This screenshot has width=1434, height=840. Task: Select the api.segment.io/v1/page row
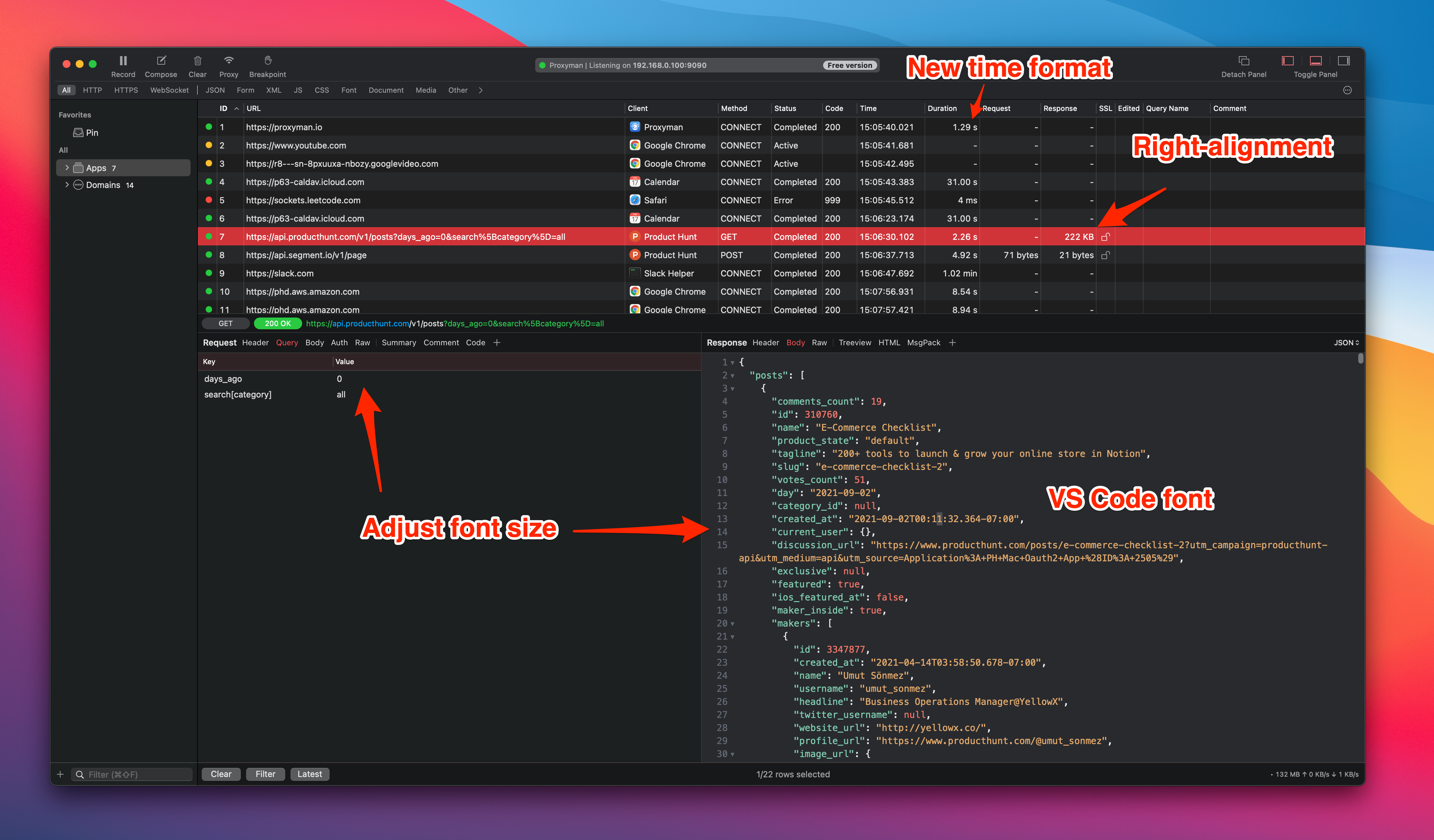(x=781, y=255)
